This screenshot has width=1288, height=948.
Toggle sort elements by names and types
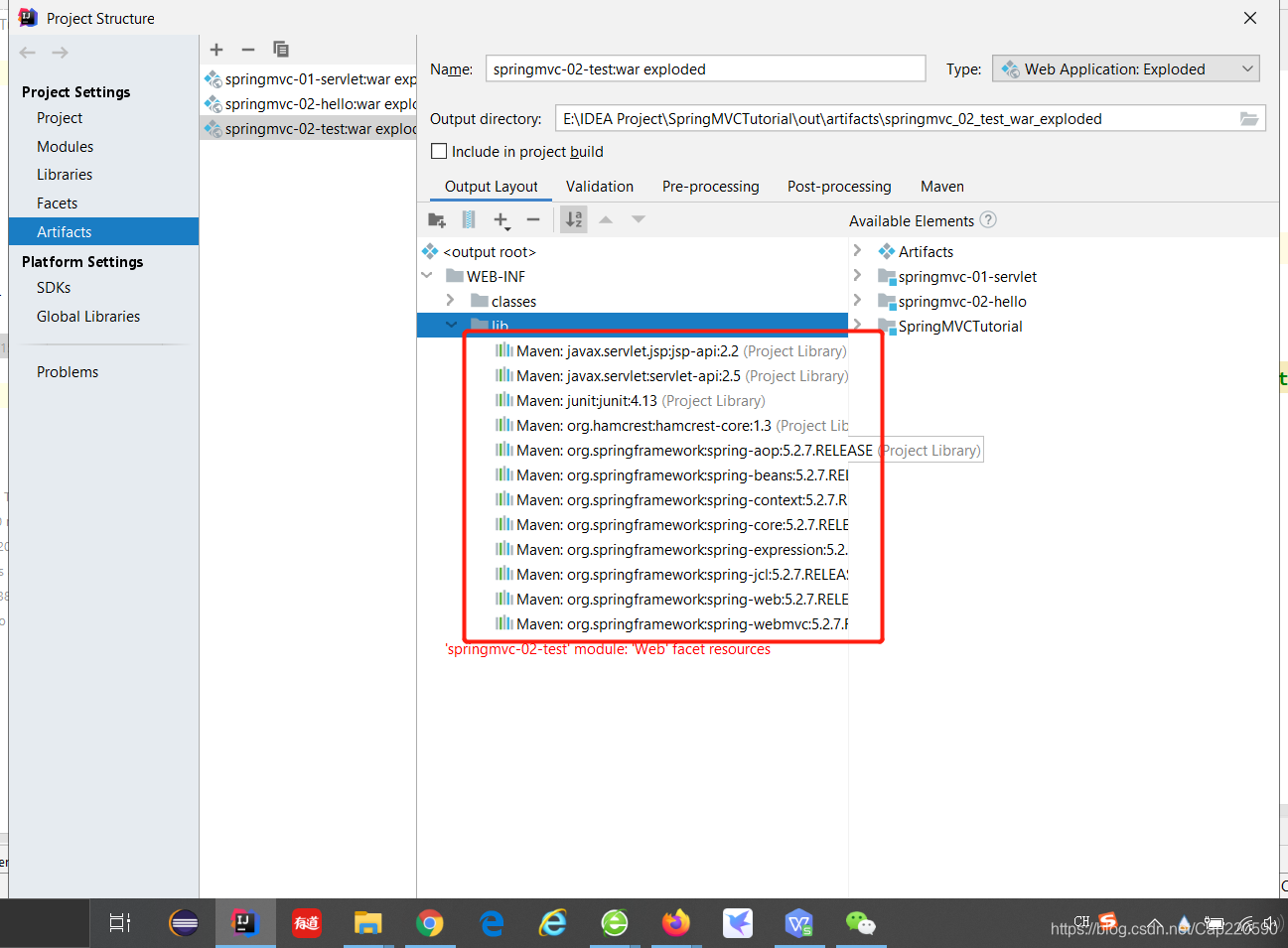coord(574,219)
